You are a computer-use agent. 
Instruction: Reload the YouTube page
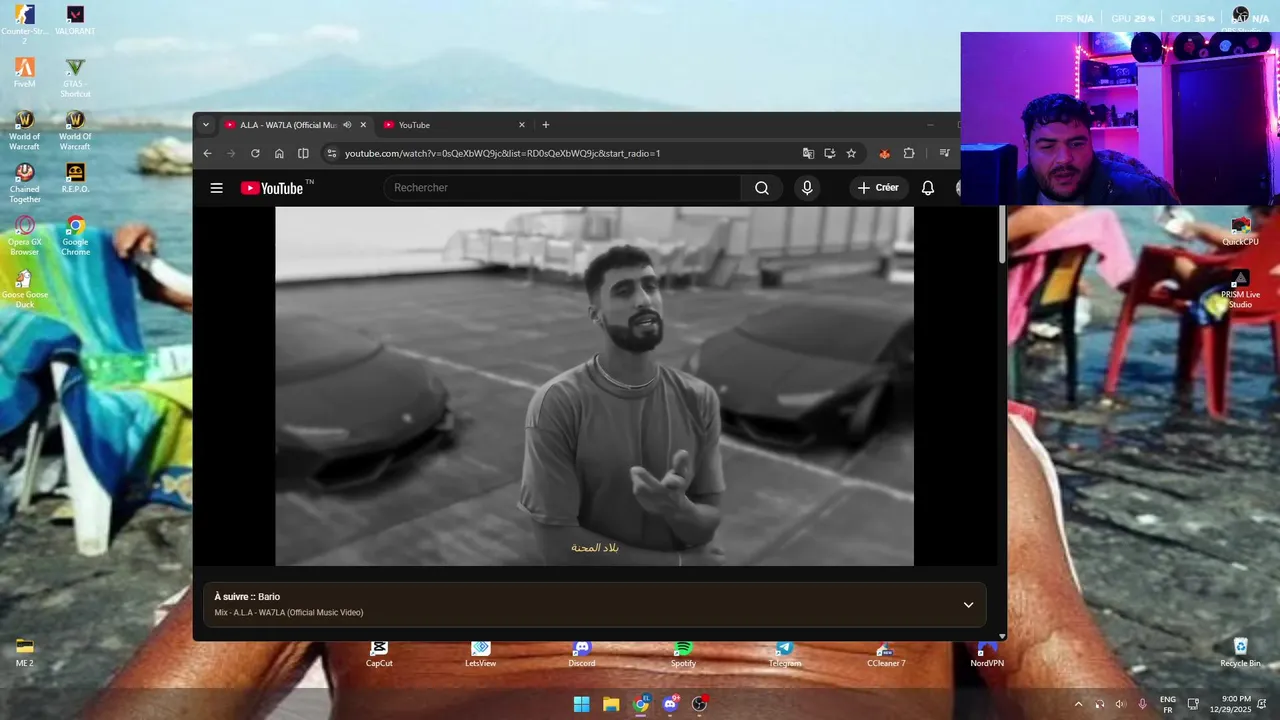pyautogui.click(x=255, y=153)
